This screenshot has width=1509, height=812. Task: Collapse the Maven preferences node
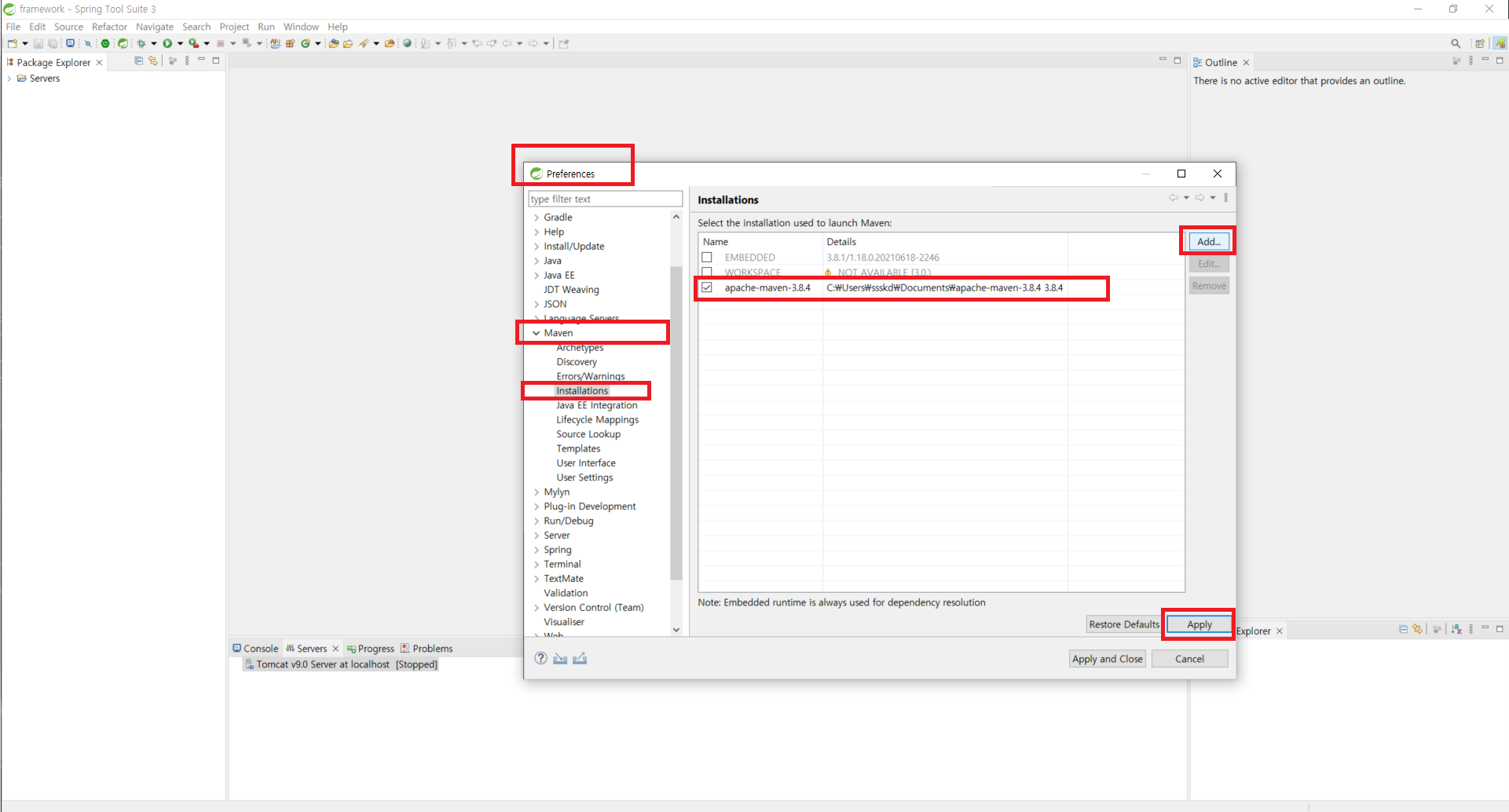537,333
